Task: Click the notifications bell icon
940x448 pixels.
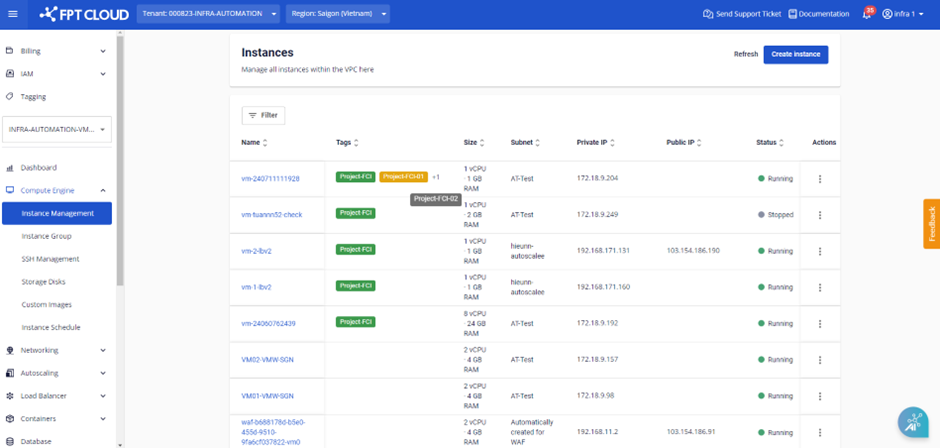Action: pyautogui.click(x=866, y=14)
